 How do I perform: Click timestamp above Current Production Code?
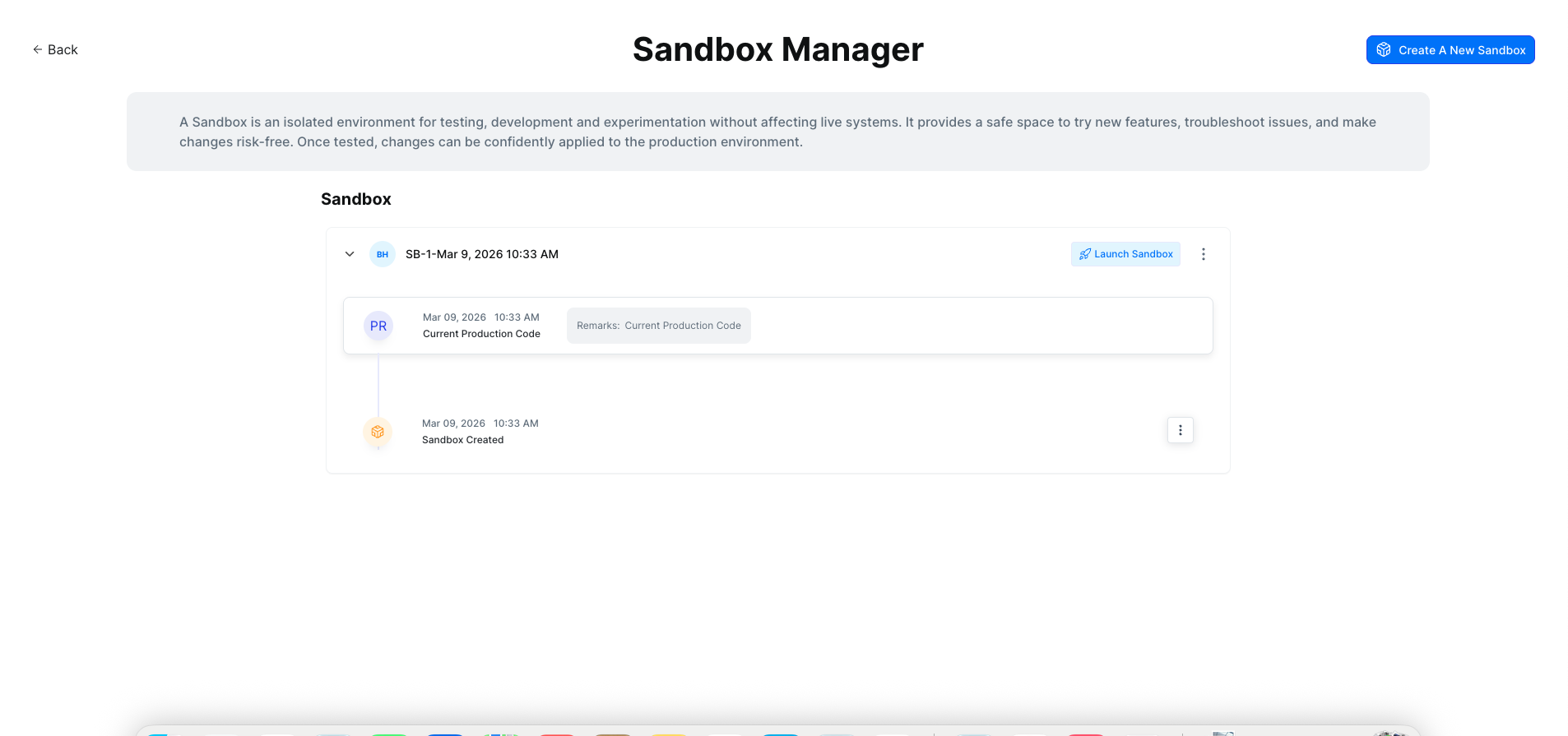pyautogui.click(x=481, y=317)
